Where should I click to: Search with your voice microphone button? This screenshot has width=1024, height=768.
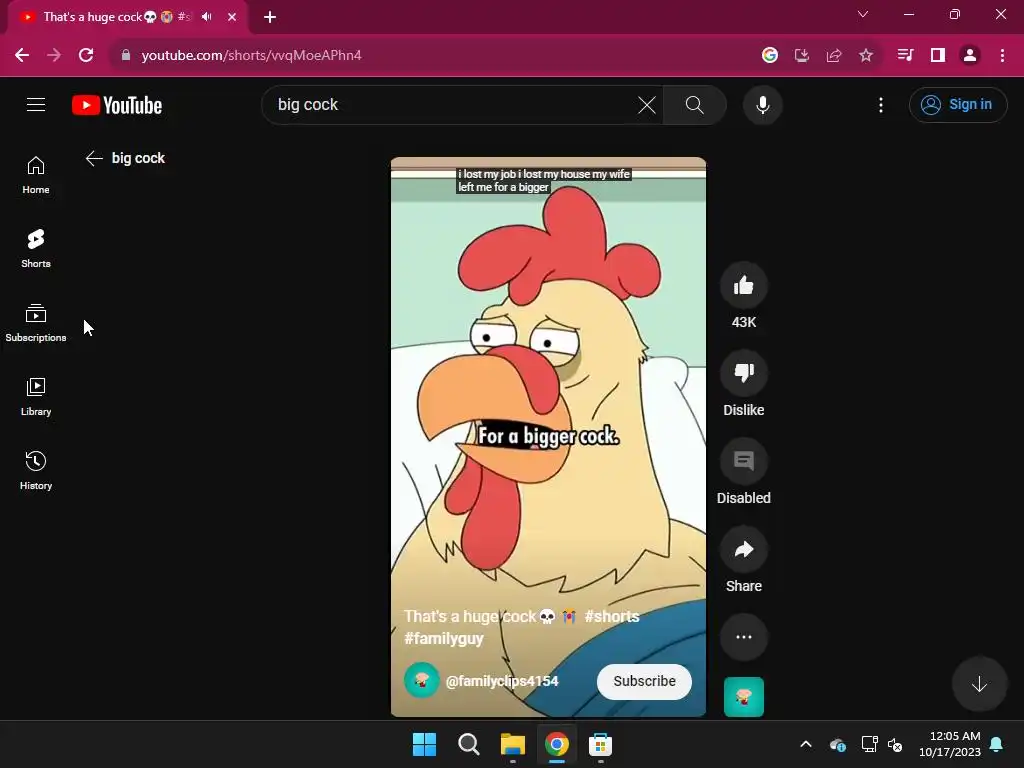point(762,104)
